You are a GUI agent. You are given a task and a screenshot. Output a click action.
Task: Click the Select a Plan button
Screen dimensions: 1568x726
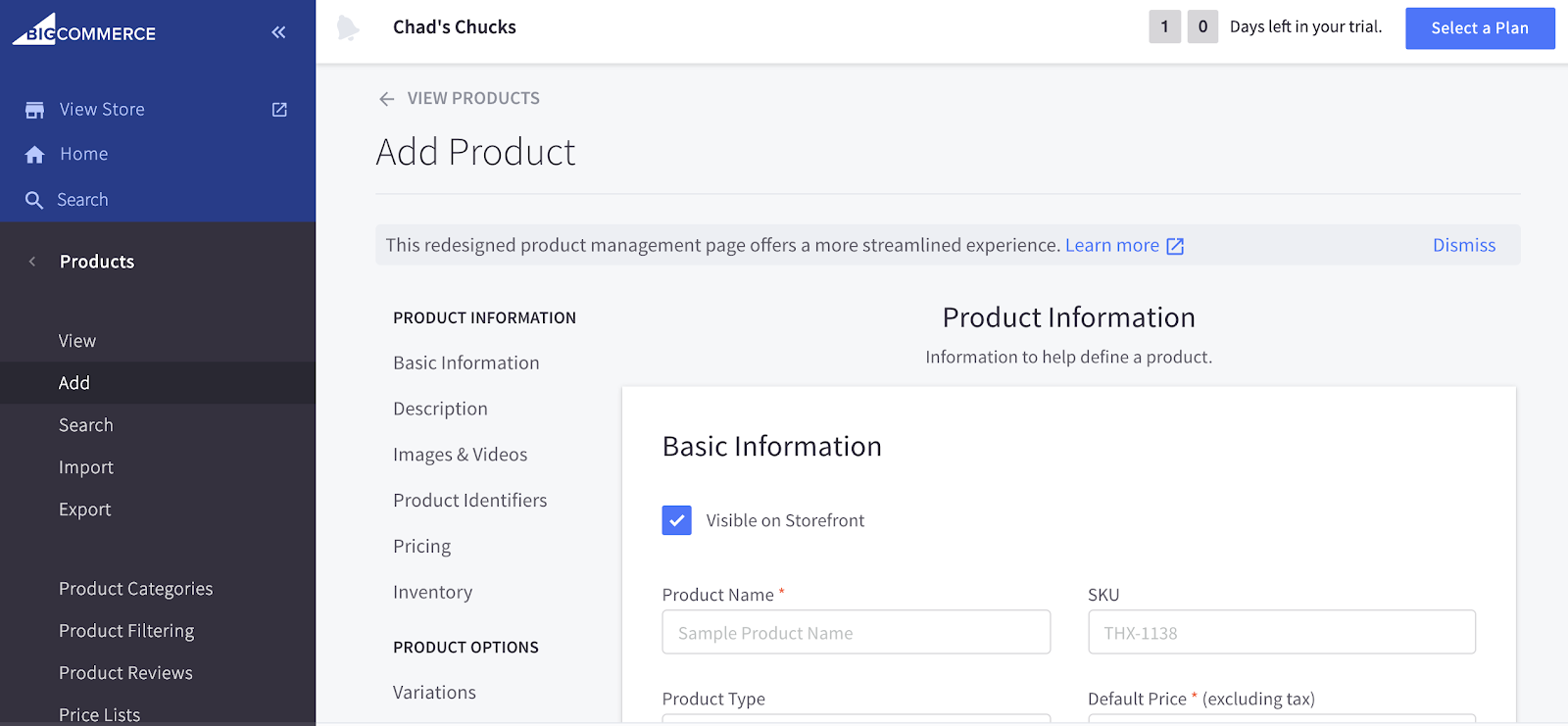(1479, 28)
